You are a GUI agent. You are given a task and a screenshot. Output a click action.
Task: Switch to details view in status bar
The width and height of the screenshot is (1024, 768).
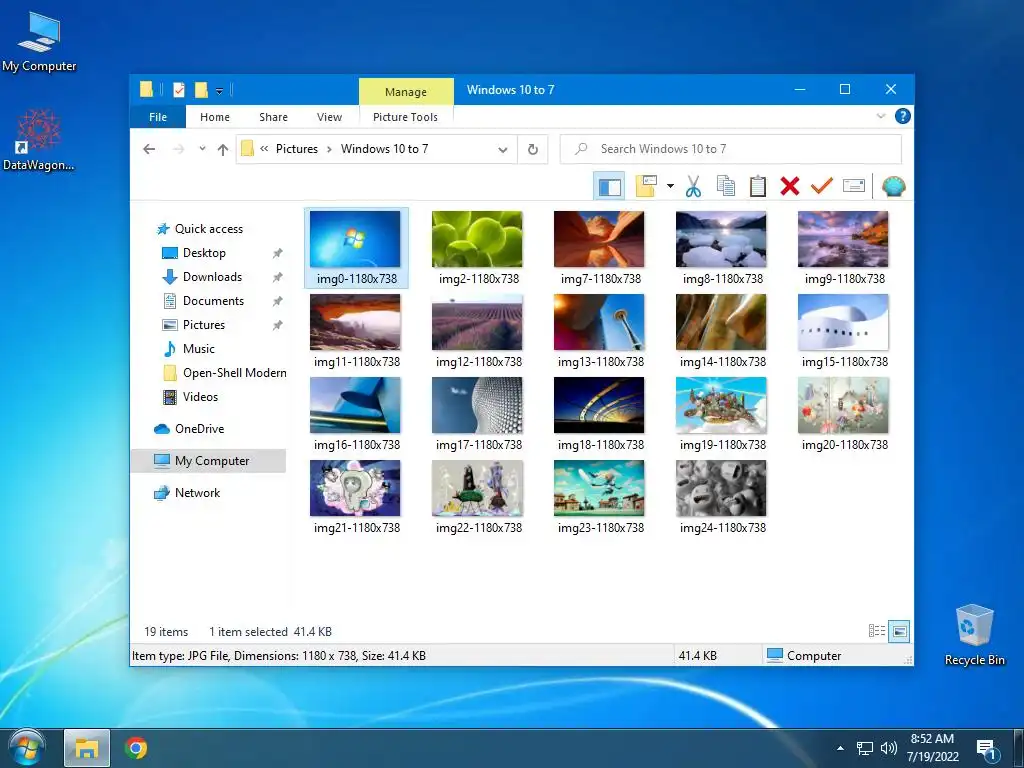(877, 631)
